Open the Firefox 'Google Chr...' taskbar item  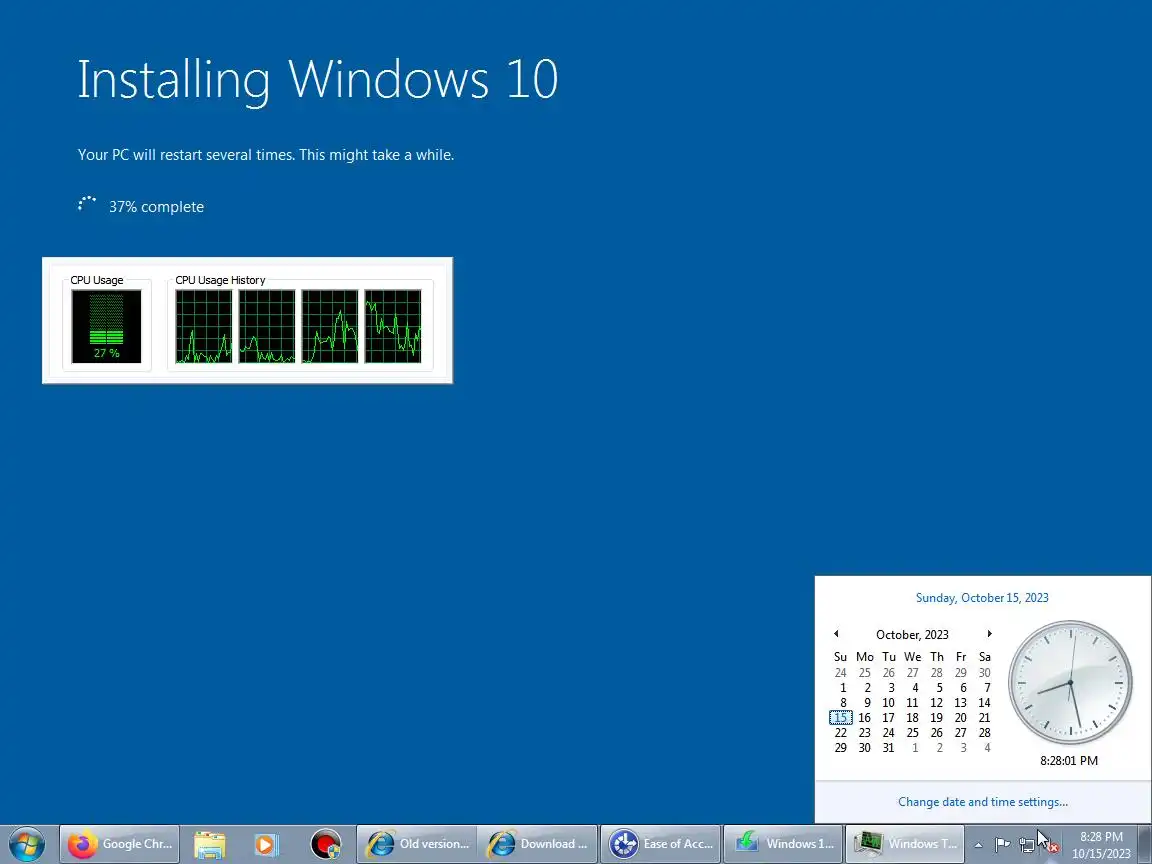coord(120,844)
